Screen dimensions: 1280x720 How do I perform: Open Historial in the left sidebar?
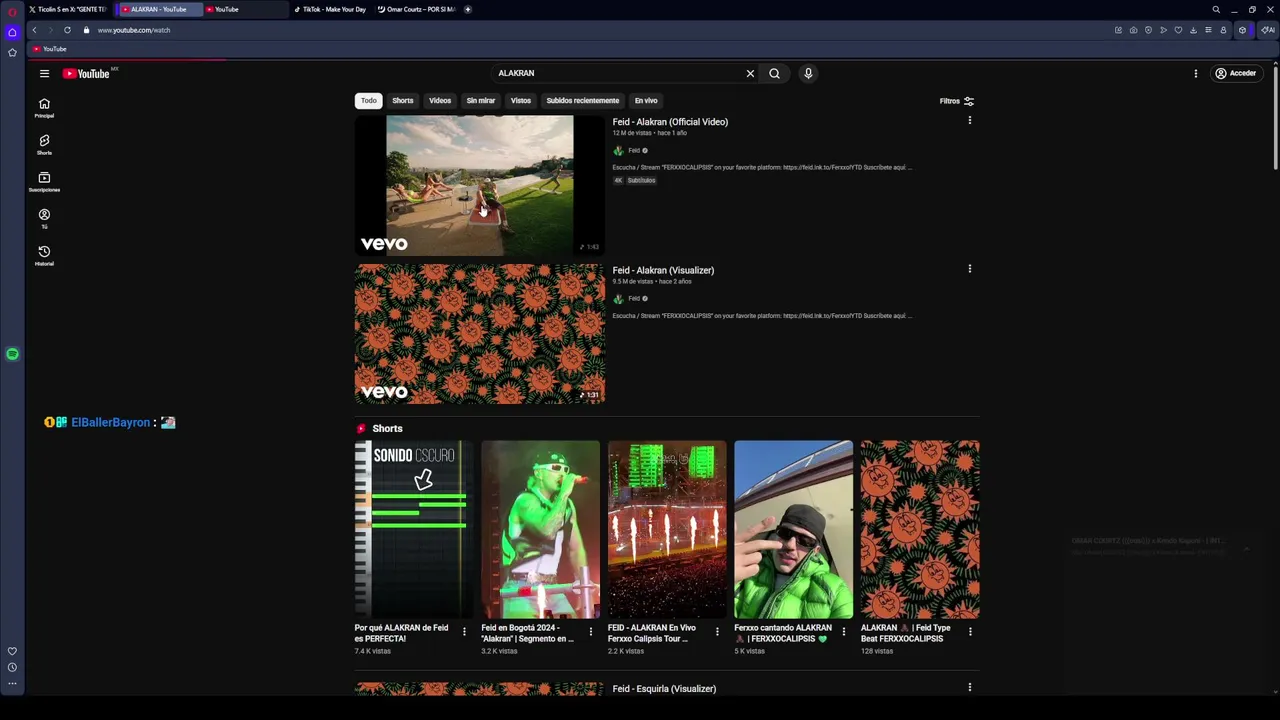point(44,256)
